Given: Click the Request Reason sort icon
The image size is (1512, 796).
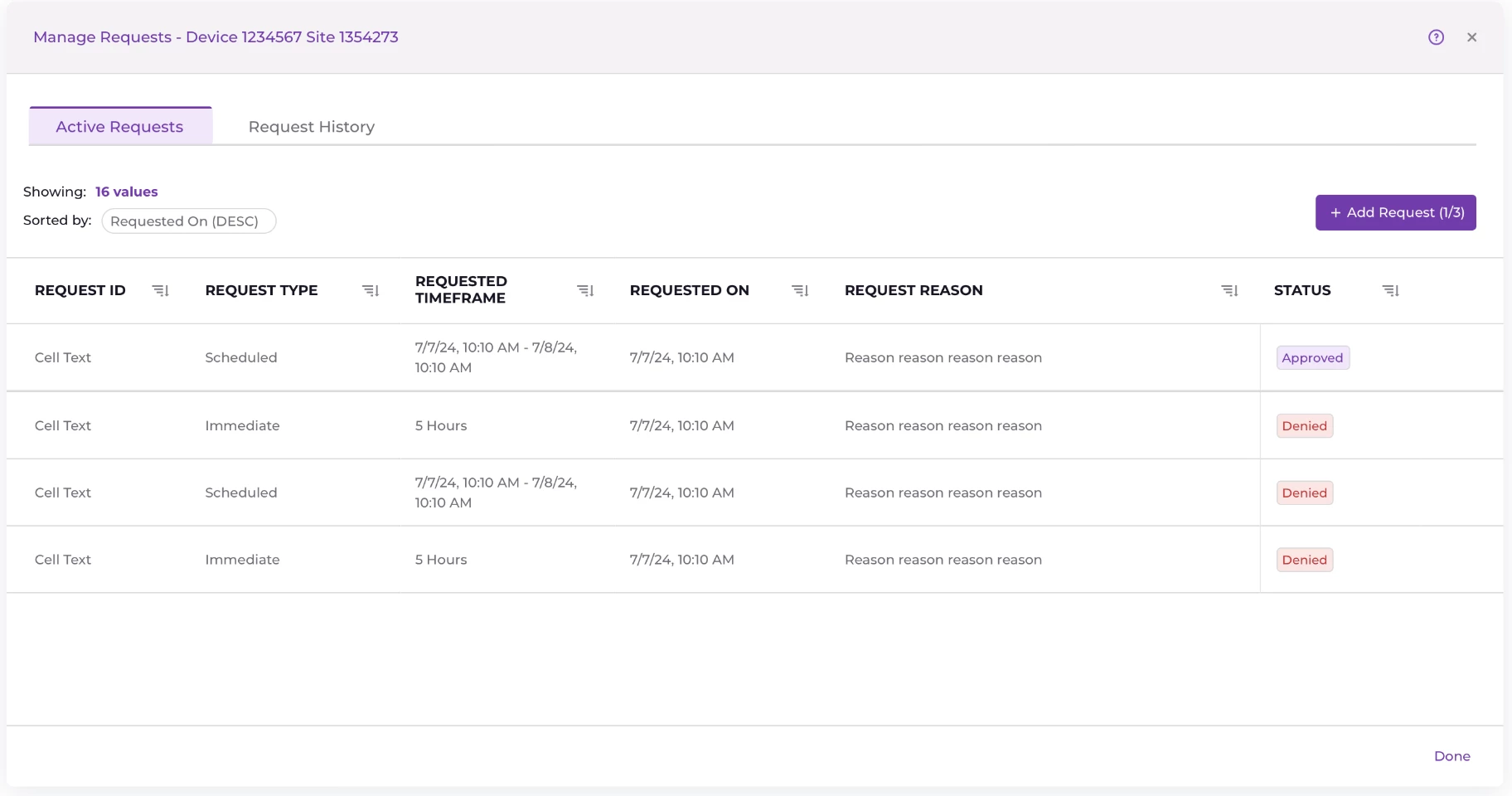Looking at the screenshot, I should [1229, 290].
